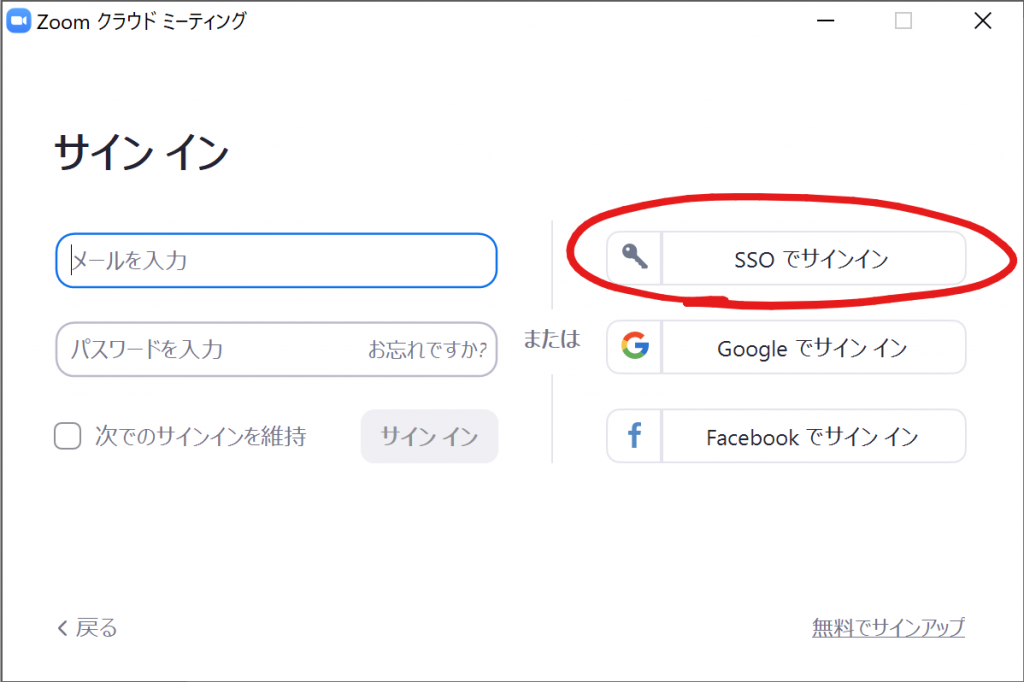Click the back chevron beside 戻る
This screenshot has height=682, width=1024.
[x=62, y=628]
